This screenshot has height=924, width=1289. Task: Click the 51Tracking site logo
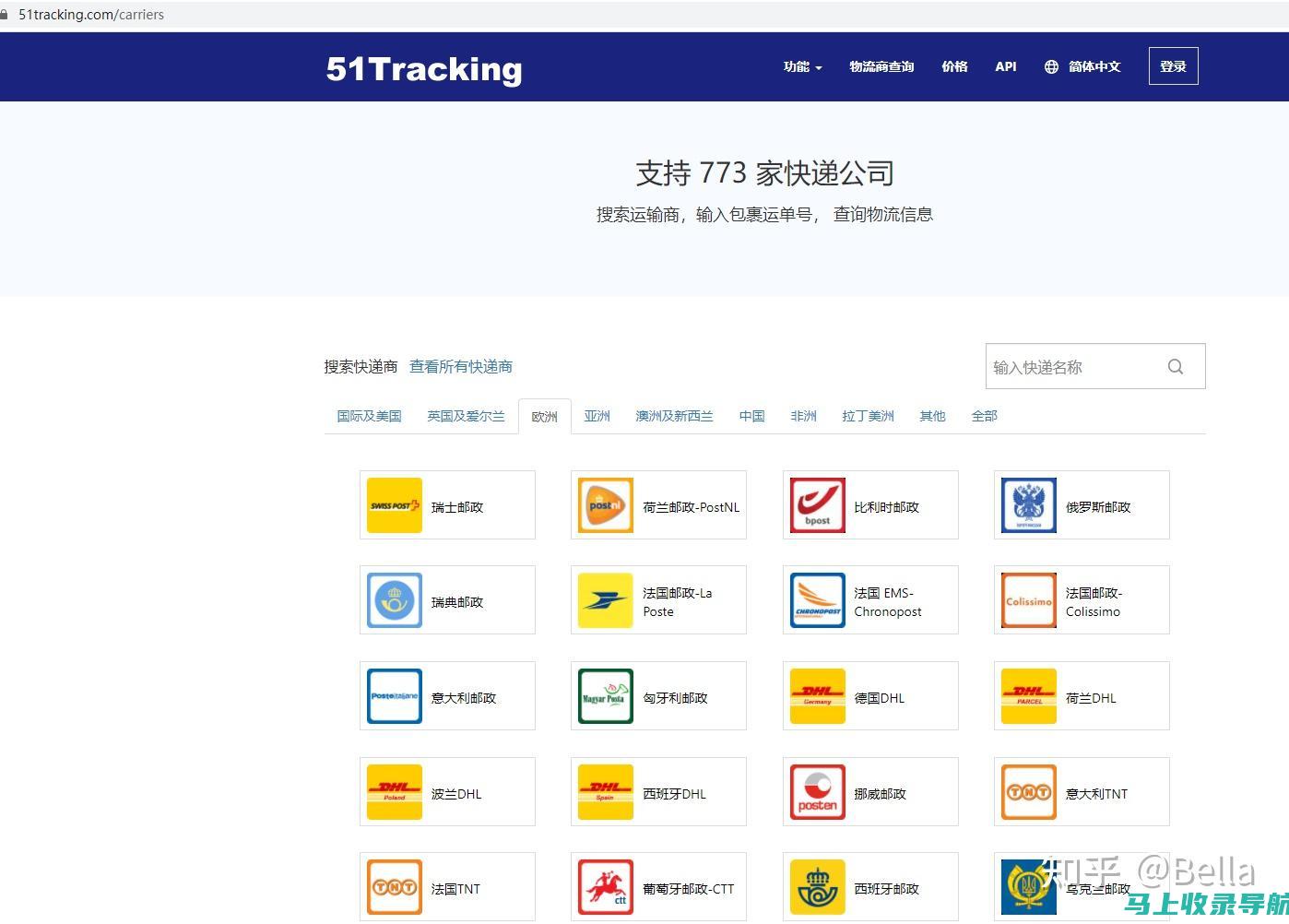(424, 69)
